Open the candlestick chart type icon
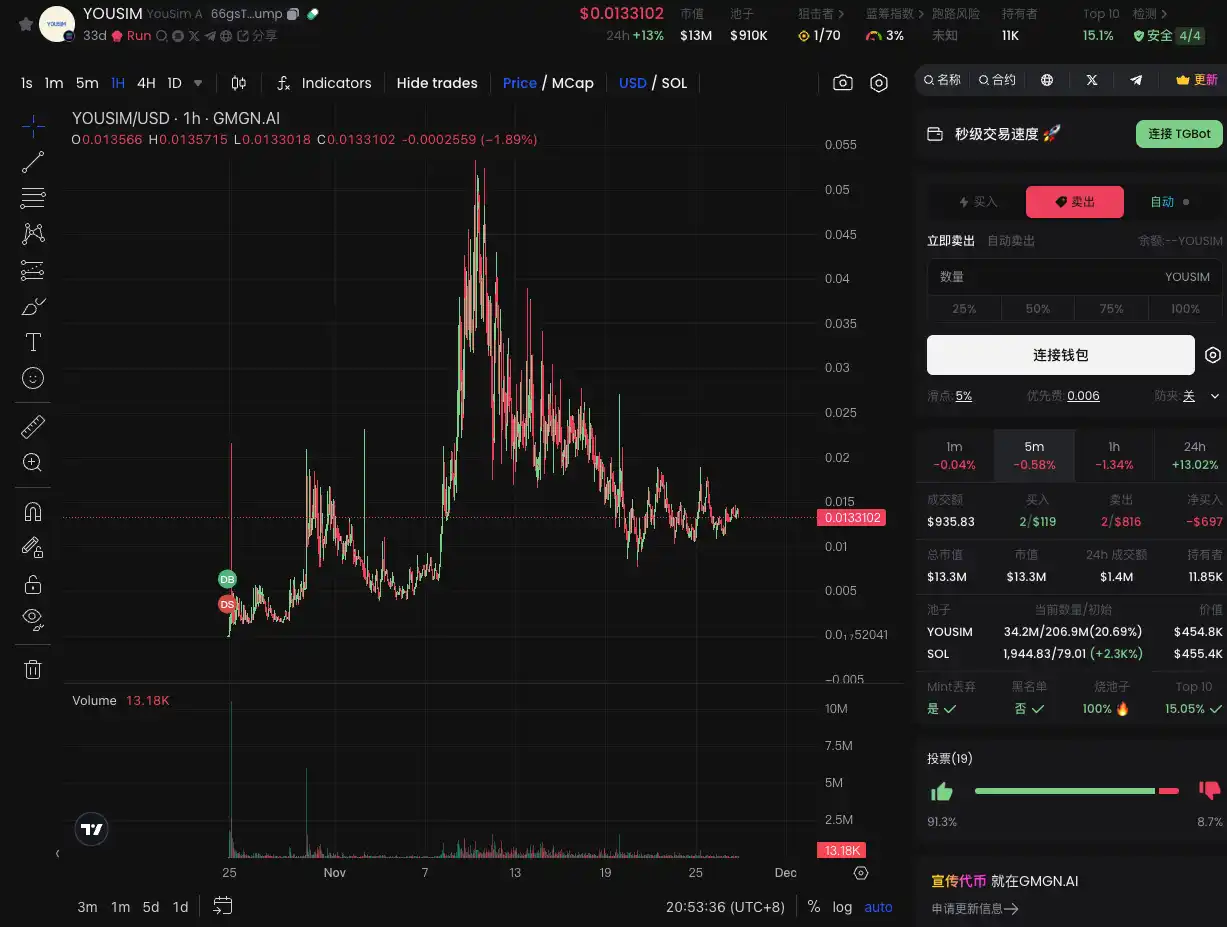 tap(239, 83)
